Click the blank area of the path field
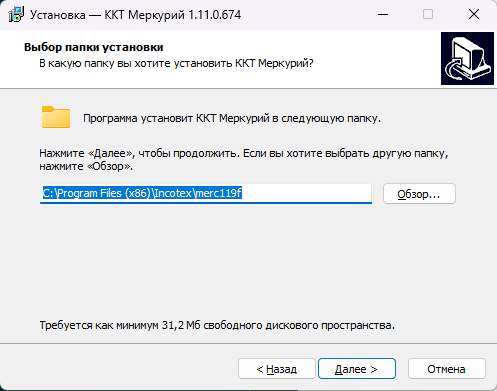This screenshot has width=497, height=391. tap(306, 193)
